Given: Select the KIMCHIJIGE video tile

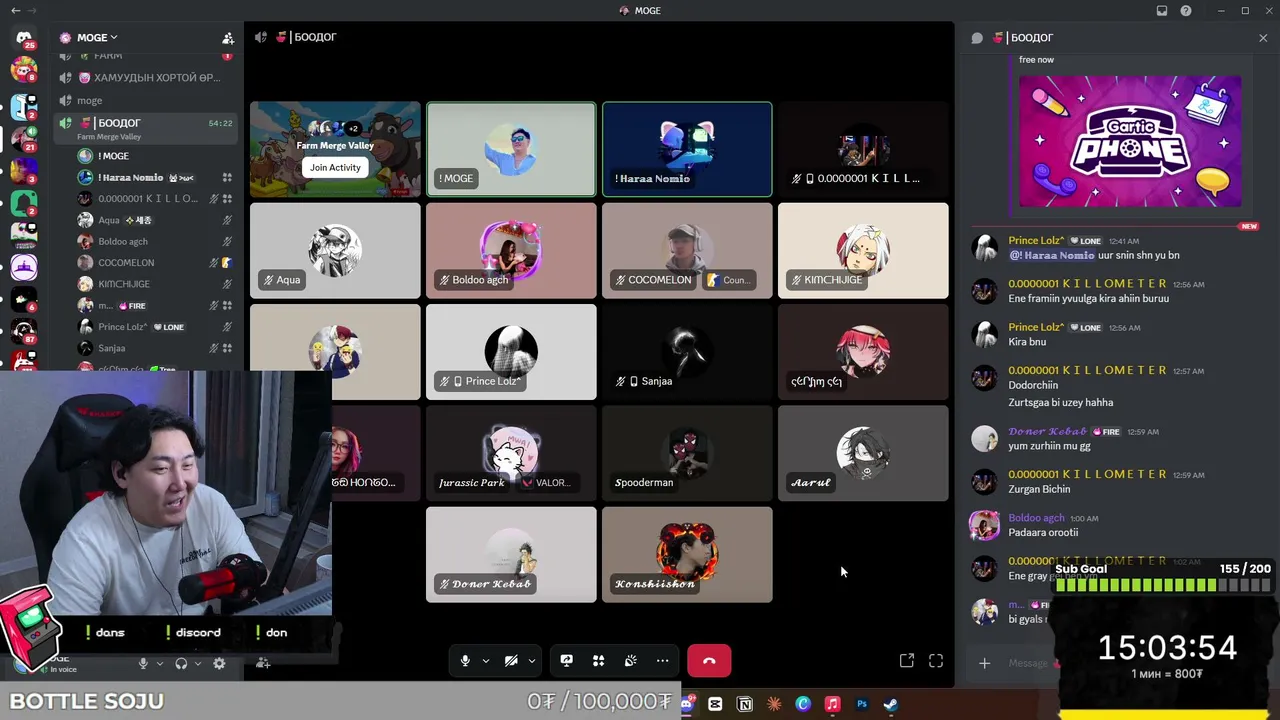Looking at the screenshot, I should (x=863, y=250).
